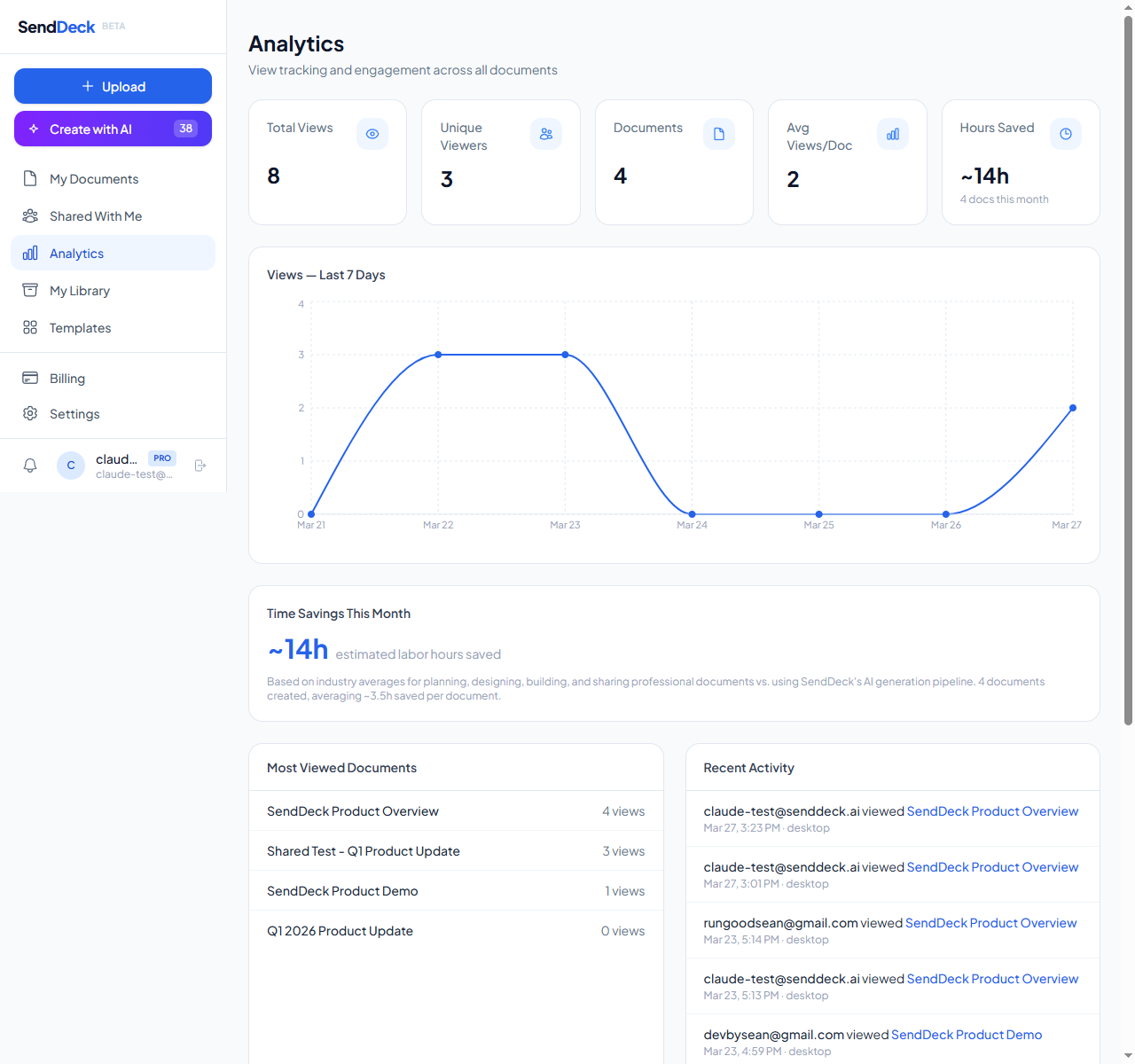The height and width of the screenshot is (1064, 1135).
Task: Click the Upload button
Action: 113,86
